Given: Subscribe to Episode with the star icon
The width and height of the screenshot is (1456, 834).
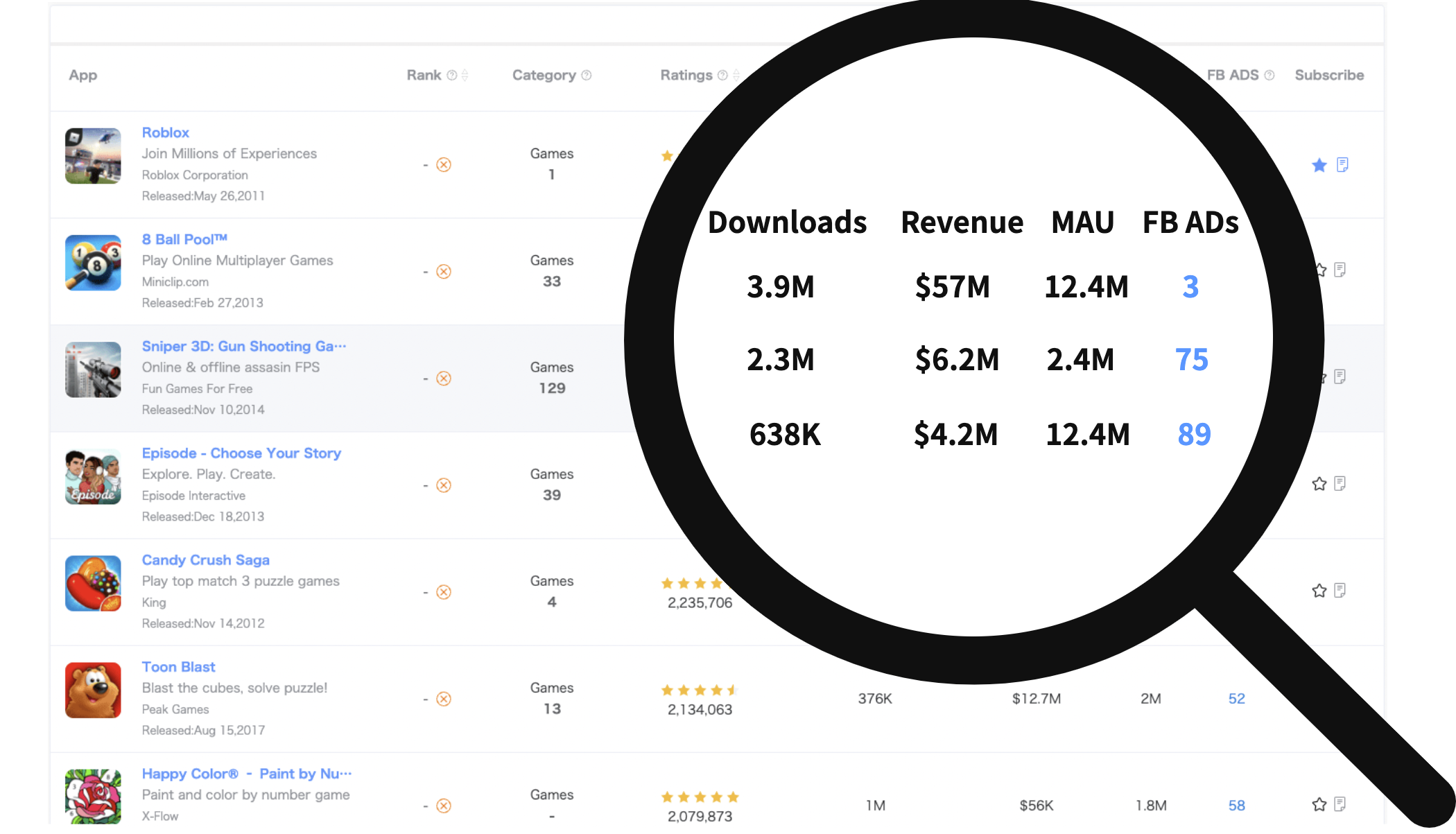Looking at the screenshot, I should pyautogui.click(x=1319, y=483).
